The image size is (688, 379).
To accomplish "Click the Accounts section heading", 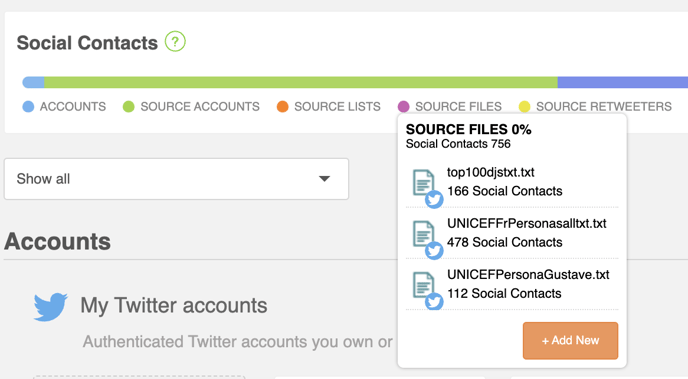I will pos(57,242).
